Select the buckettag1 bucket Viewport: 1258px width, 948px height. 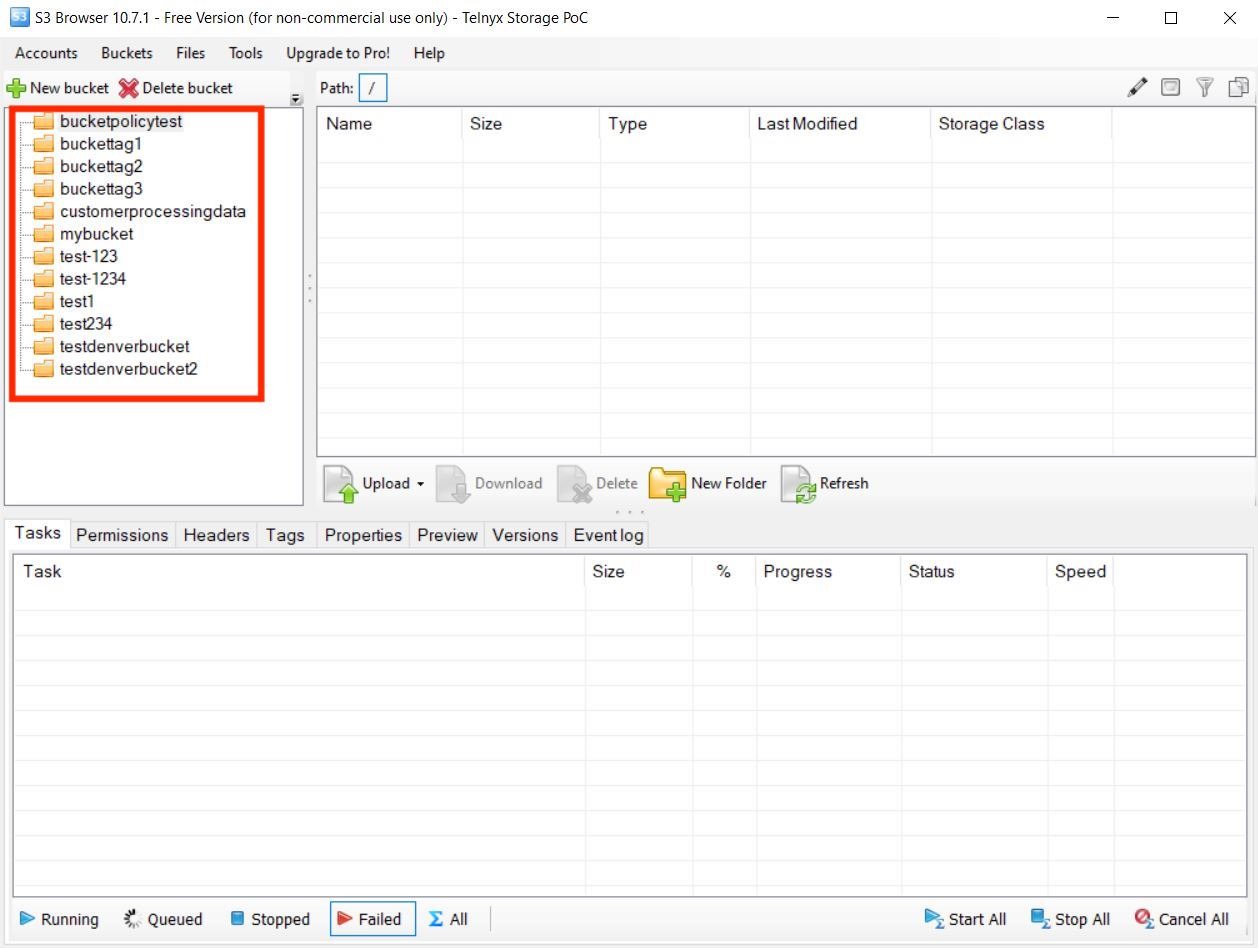tap(101, 144)
